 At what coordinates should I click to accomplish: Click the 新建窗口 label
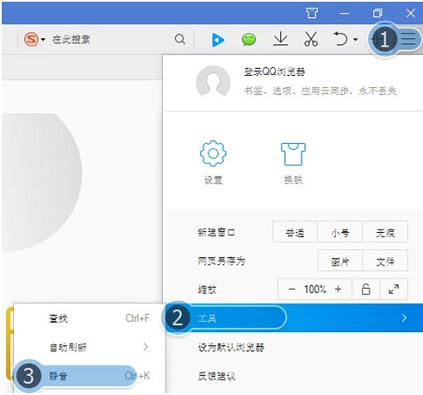pyautogui.click(x=216, y=232)
